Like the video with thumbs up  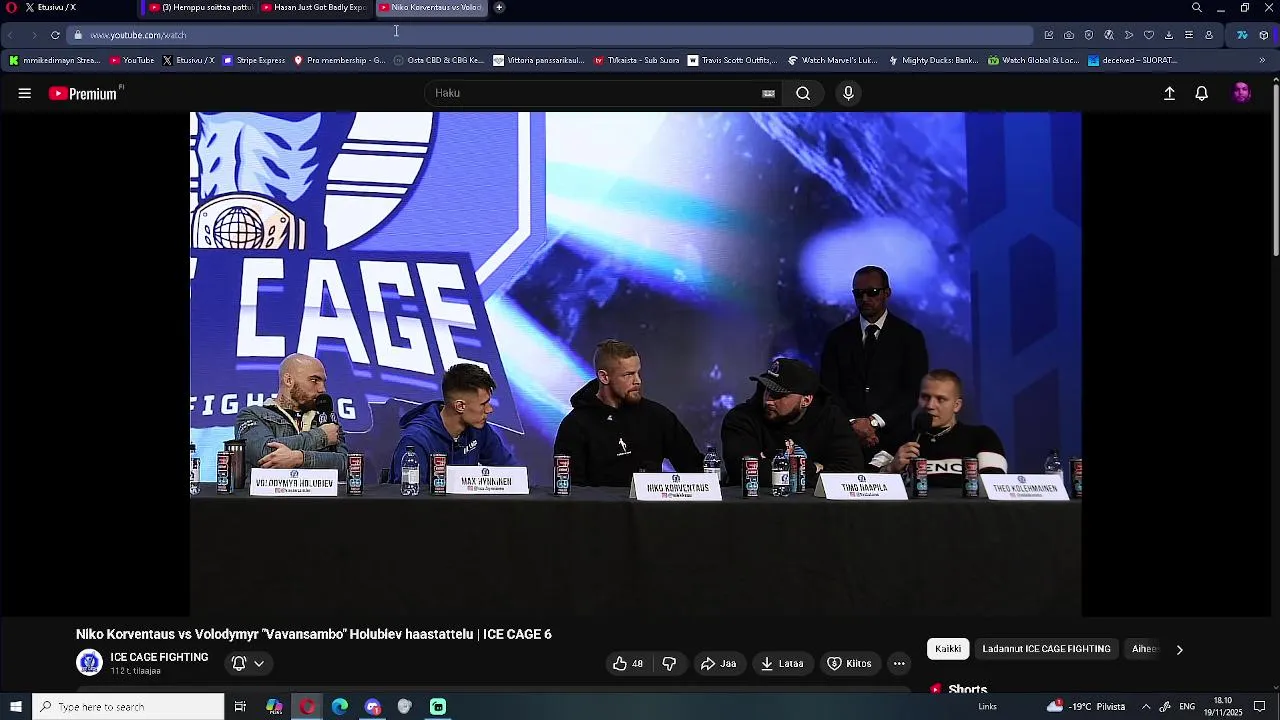628,663
